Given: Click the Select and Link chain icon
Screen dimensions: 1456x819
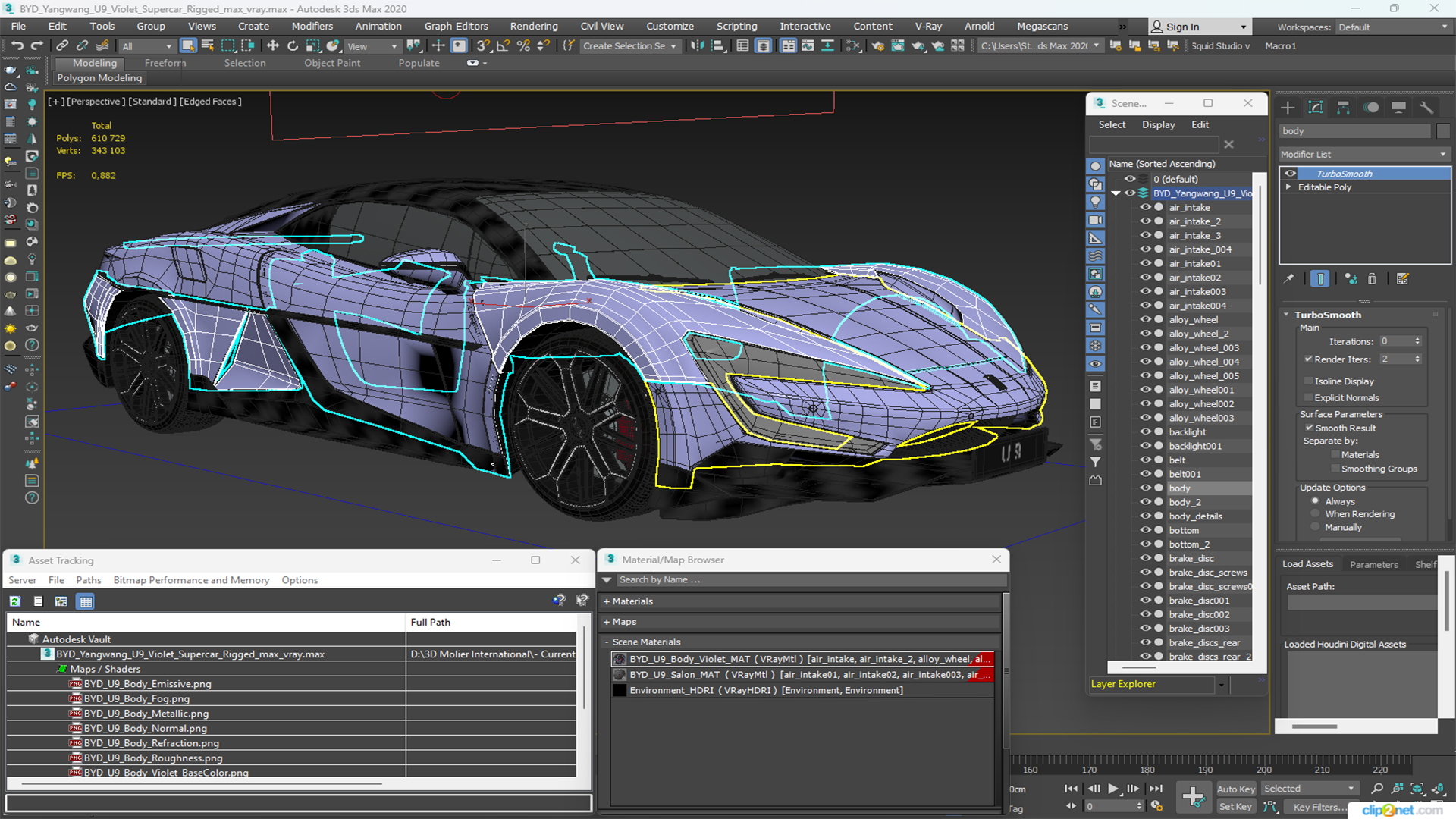Looking at the screenshot, I should point(62,45).
